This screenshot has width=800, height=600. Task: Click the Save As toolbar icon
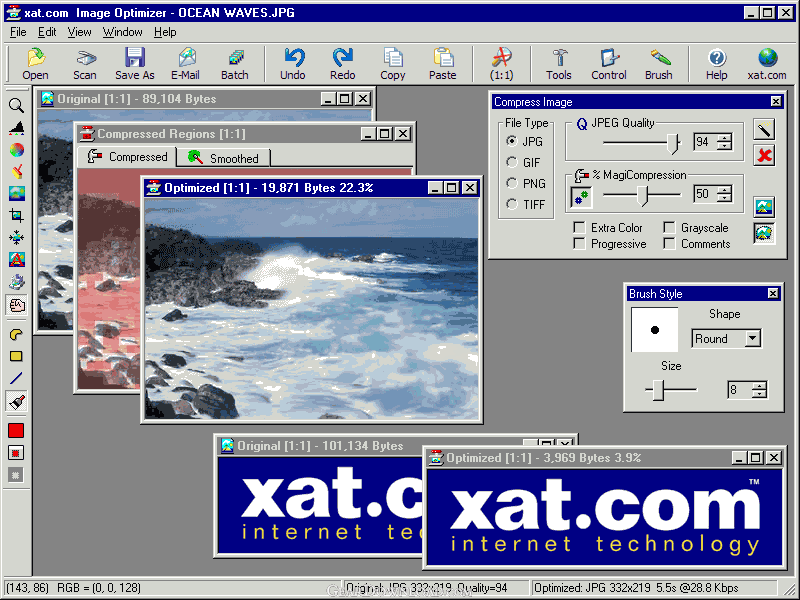tap(135, 64)
